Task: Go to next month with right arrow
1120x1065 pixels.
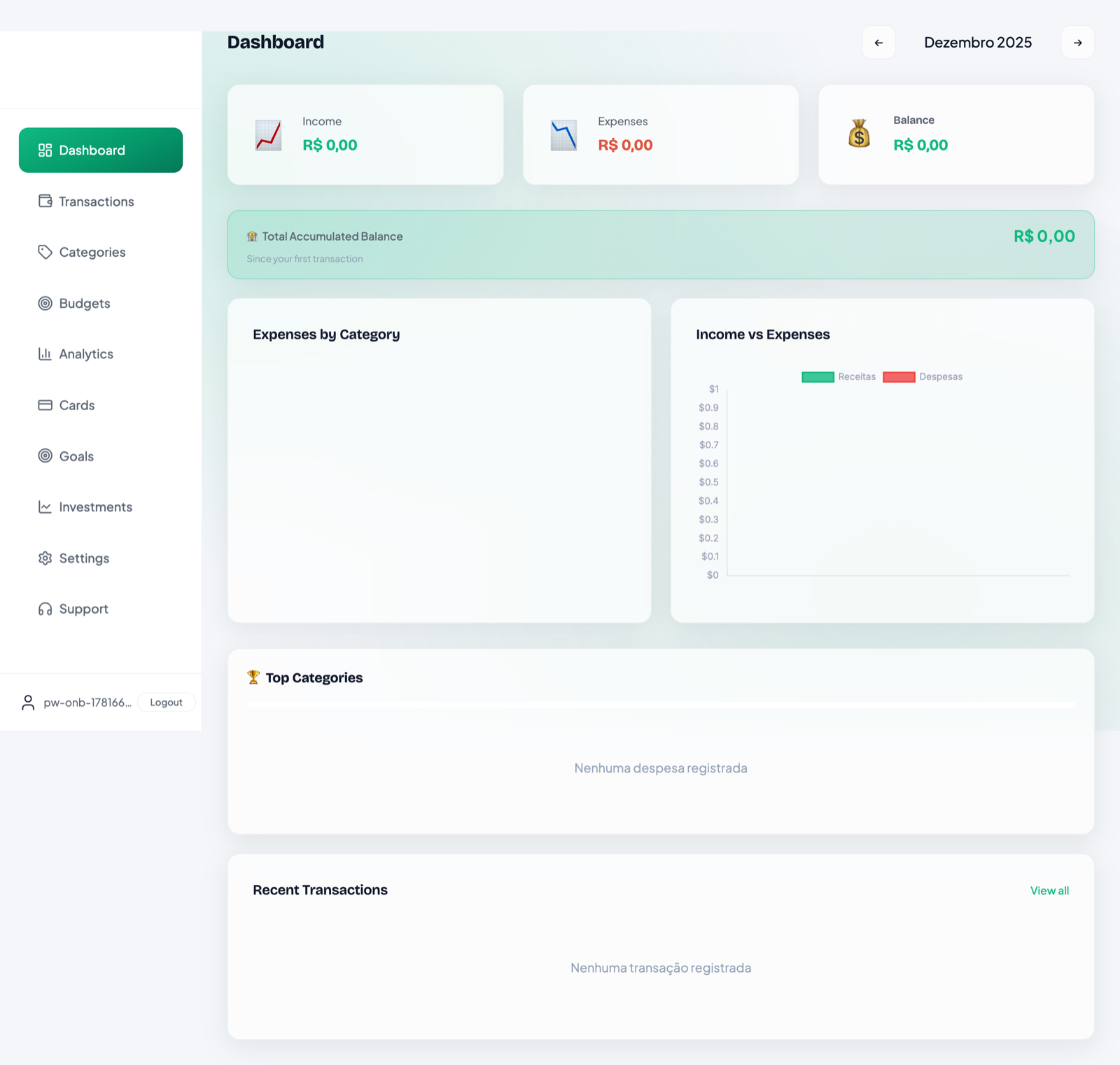Action: [x=1078, y=43]
